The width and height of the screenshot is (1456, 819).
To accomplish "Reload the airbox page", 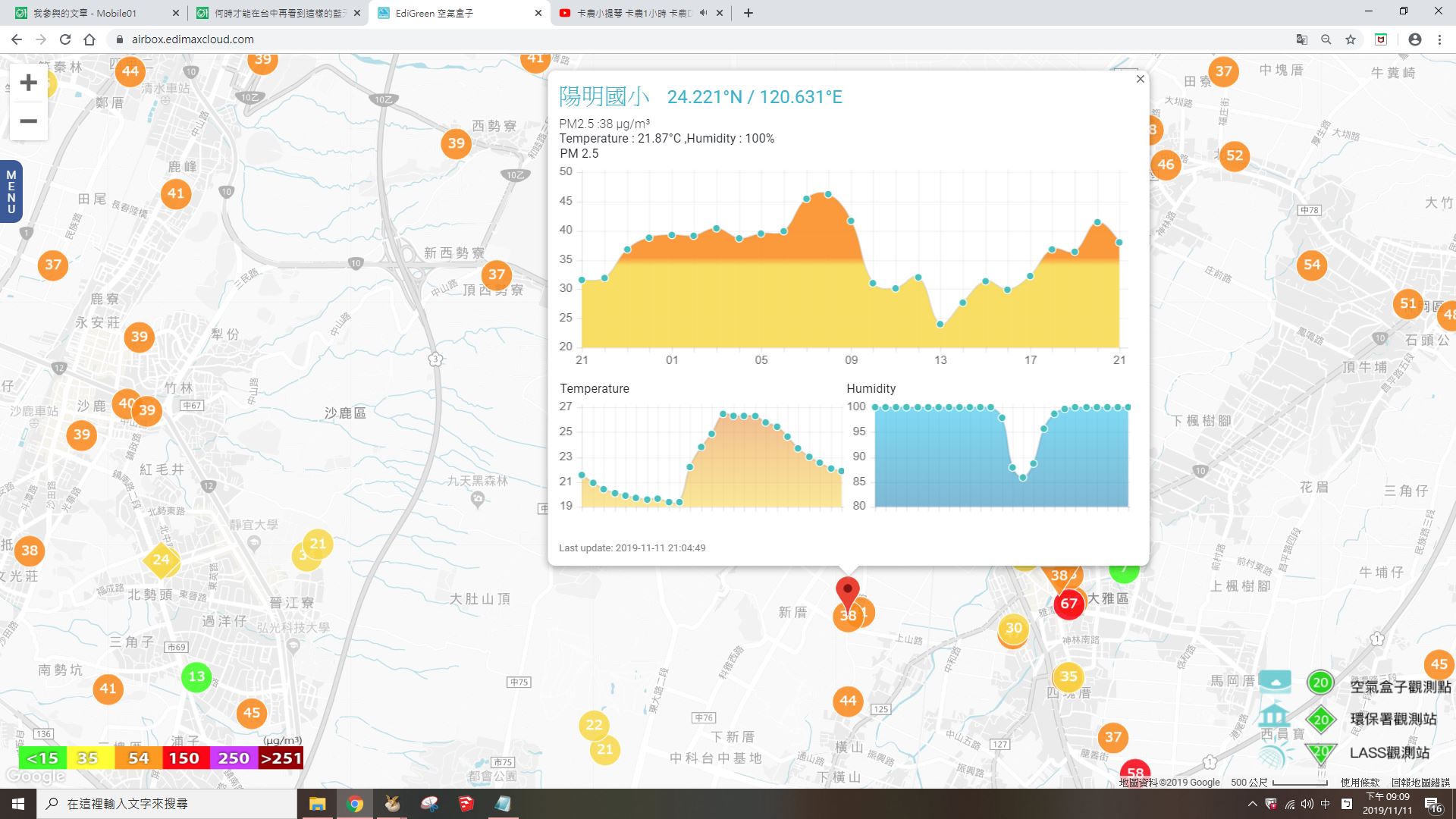I will pyautogui.click(x=65, y=39).
